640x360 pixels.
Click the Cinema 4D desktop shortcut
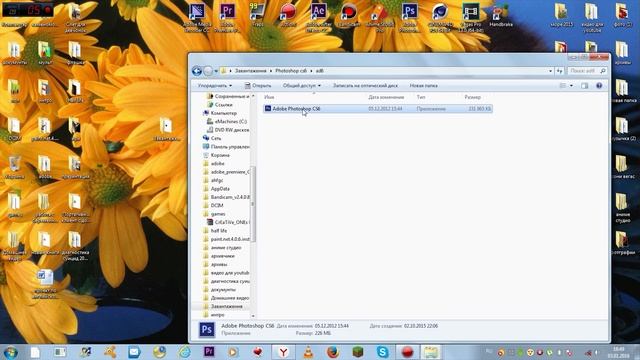pyautogui.click(x=440, y=17)
